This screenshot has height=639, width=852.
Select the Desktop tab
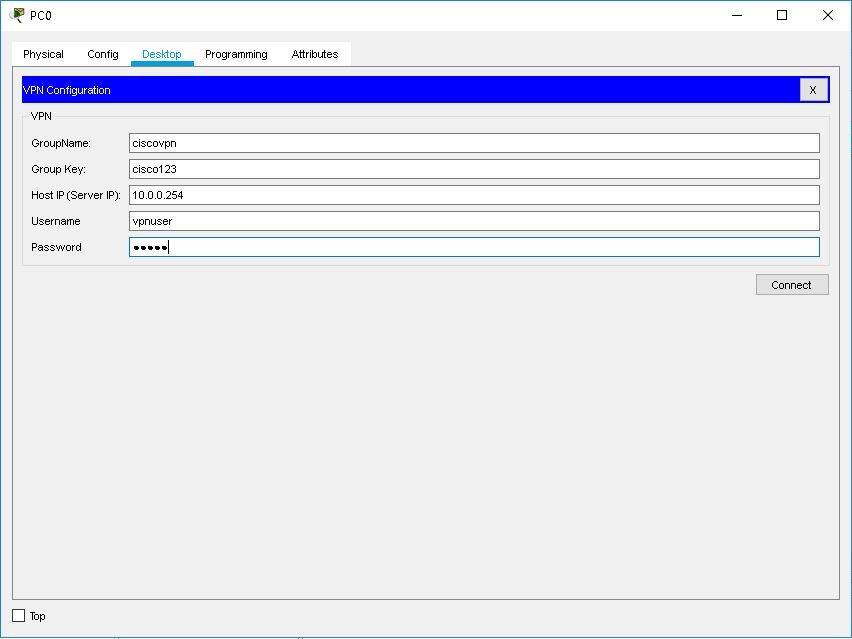click(161, 54)
